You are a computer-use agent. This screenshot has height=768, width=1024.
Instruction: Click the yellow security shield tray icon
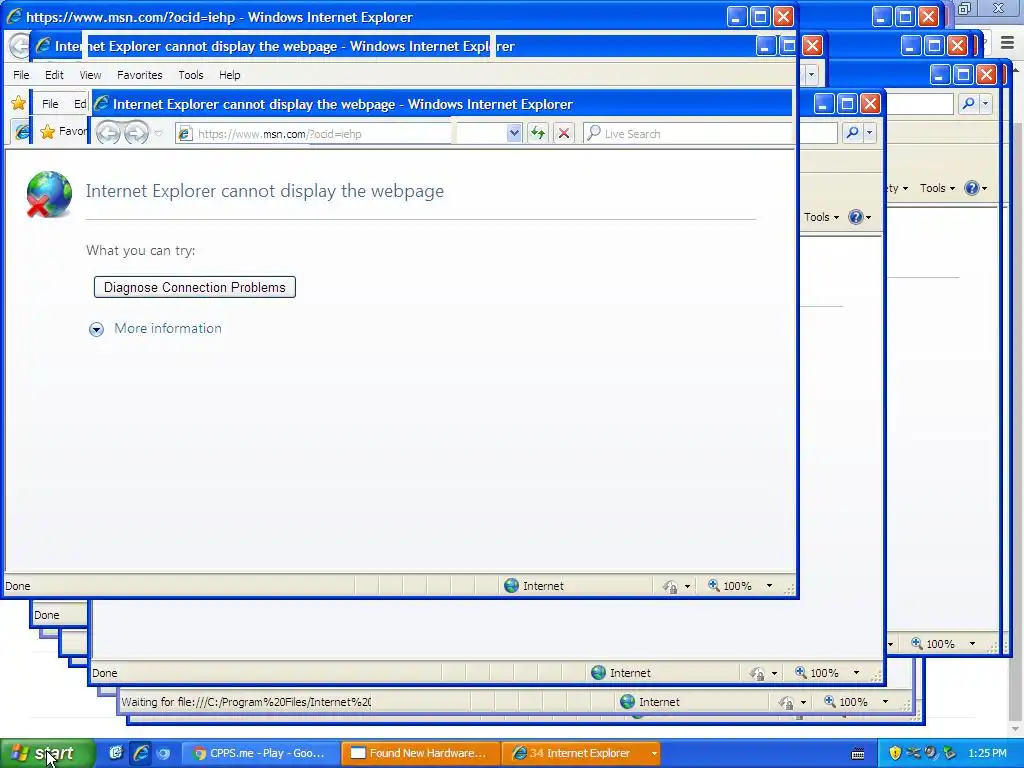tap(895, 753)
